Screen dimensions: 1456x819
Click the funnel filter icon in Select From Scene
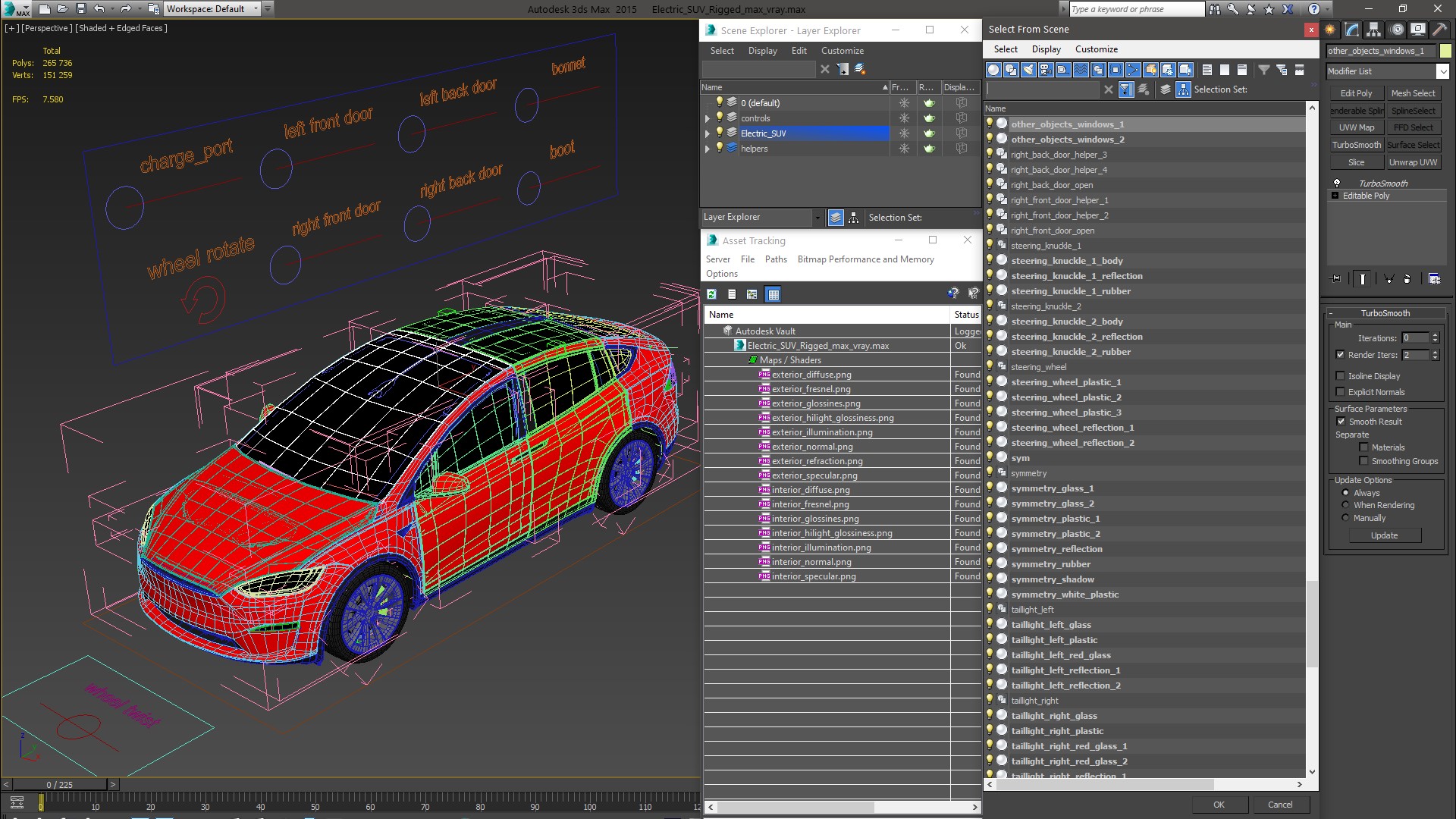(1264, 70)
